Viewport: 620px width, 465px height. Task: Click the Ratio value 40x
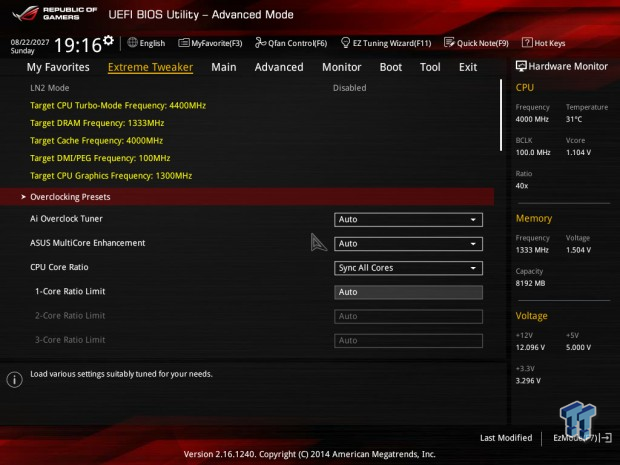coord(522,185)
